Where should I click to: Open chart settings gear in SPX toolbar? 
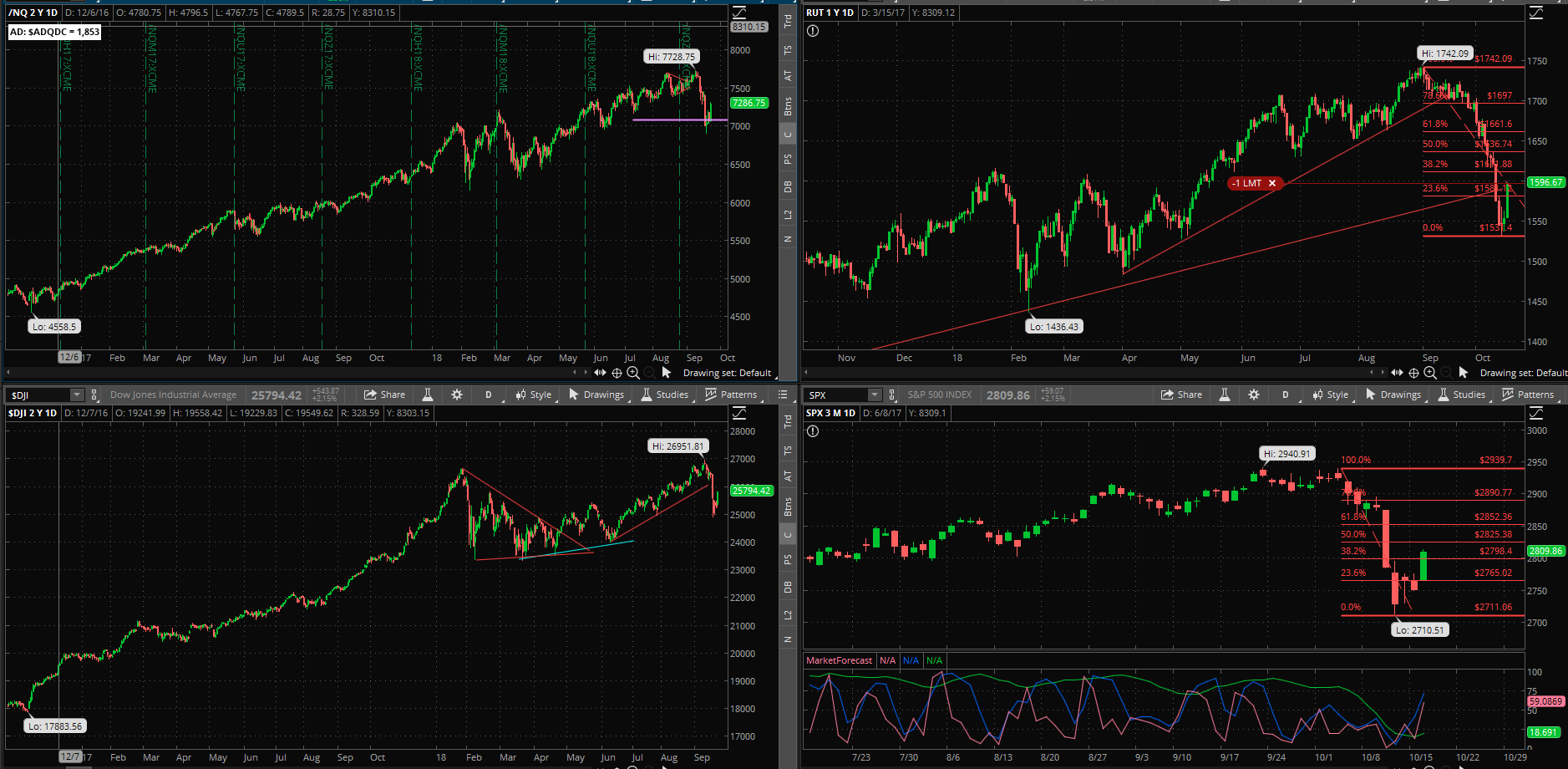coord(1254,395)
